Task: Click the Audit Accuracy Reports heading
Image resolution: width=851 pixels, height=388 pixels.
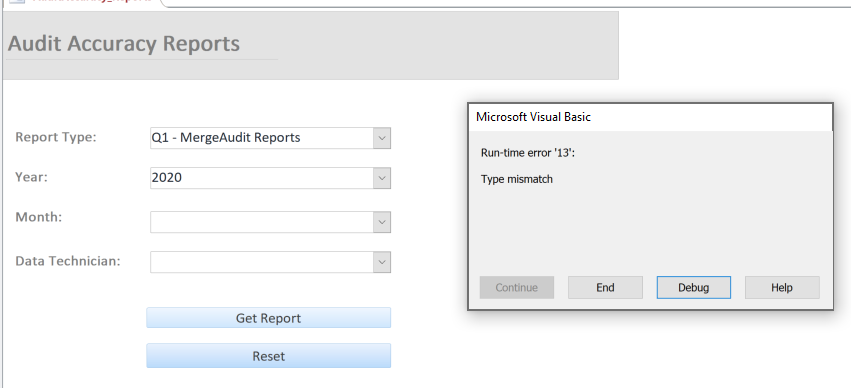Action: coord(124,43)
